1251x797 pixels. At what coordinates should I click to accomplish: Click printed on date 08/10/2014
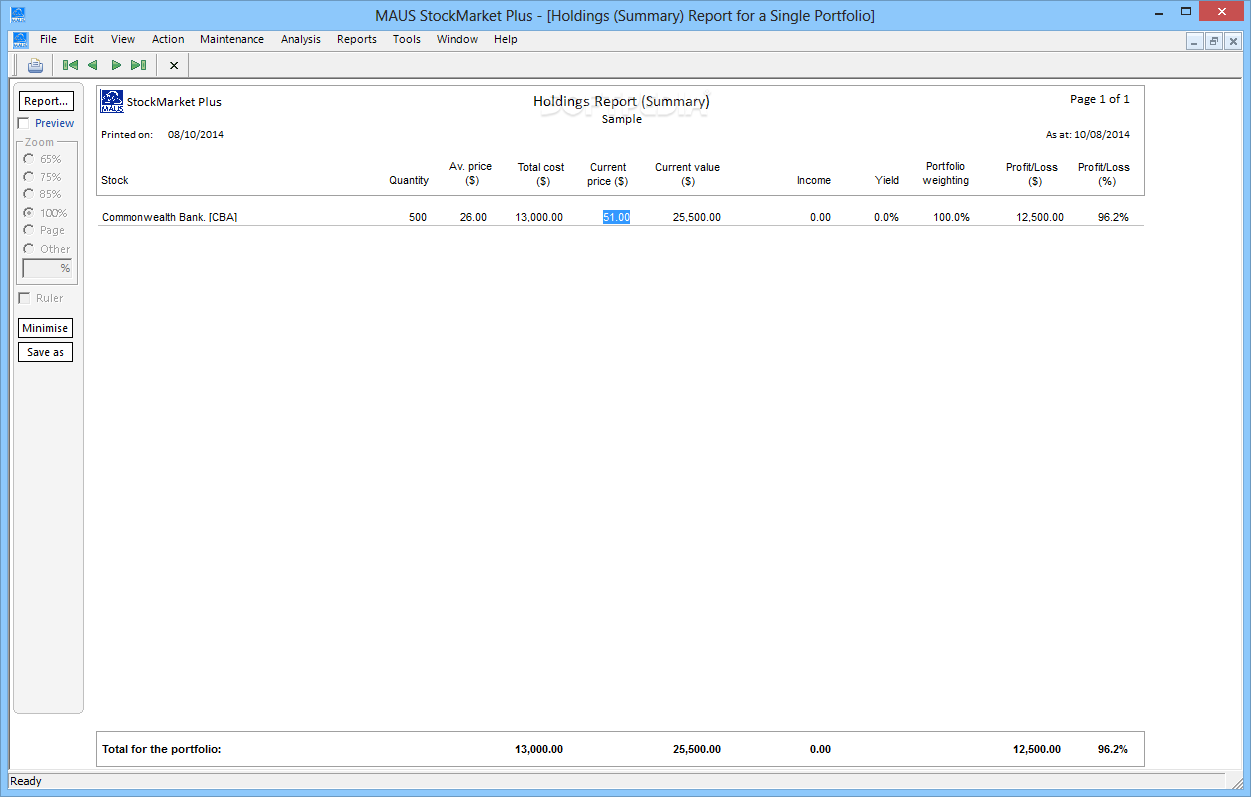tap(196, 134)
